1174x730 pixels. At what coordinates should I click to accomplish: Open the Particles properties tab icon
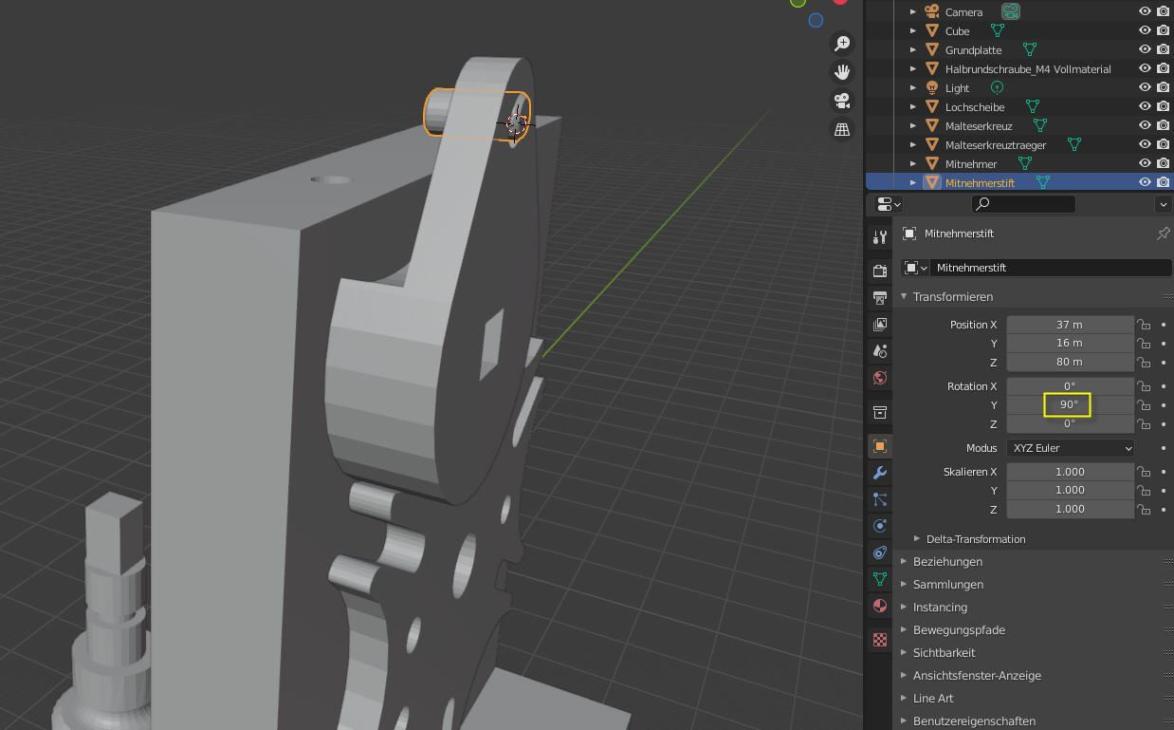tap(880, 499)
